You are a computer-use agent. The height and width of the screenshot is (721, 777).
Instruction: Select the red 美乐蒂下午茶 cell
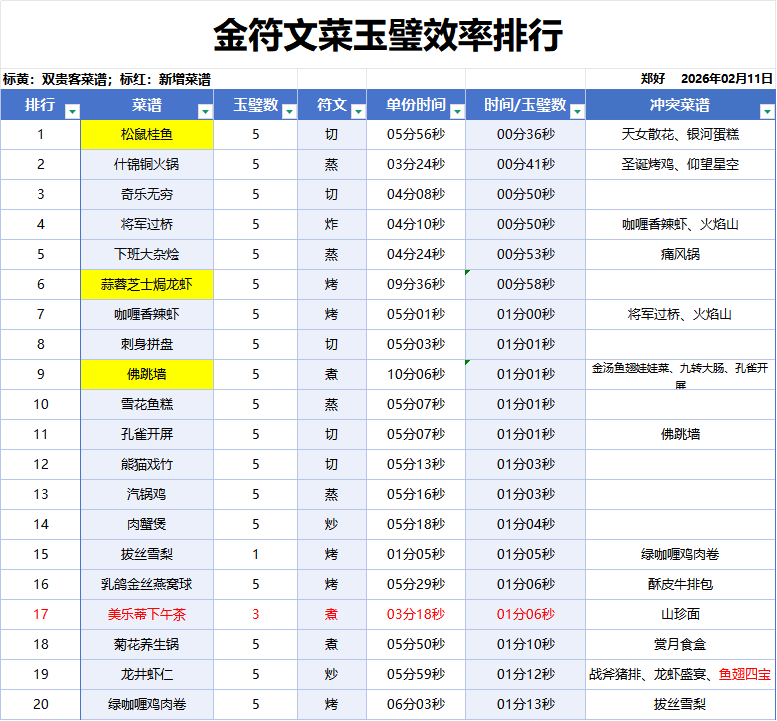click(147, 614)
